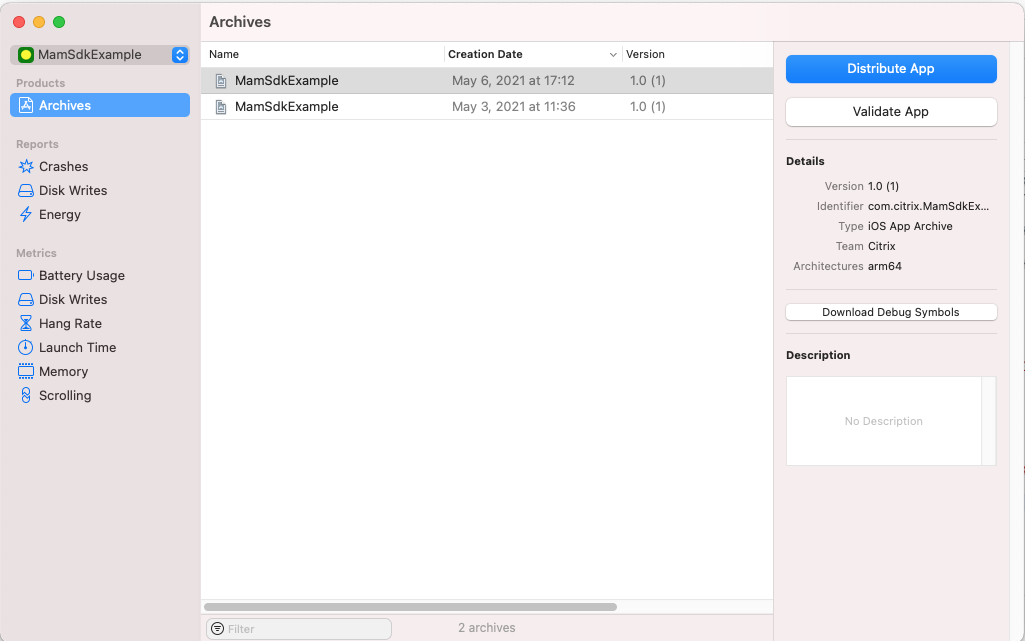The height and width of the screenshot is (641, 1025).
Task: Open the MamSdkExample product dropdown
Action: tap(100, 55)
